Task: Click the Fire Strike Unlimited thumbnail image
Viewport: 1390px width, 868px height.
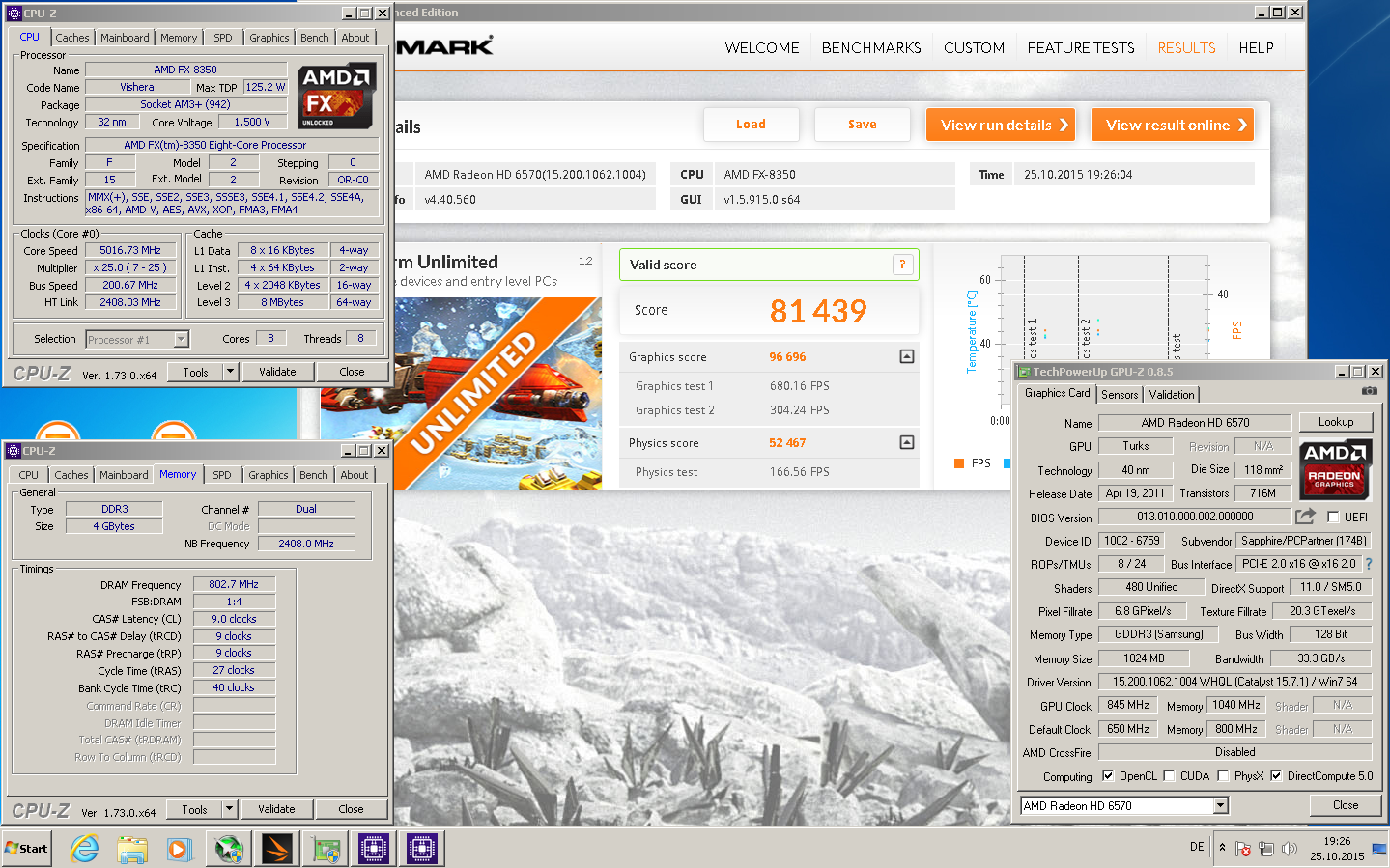Action: click(x=498, y=392)
